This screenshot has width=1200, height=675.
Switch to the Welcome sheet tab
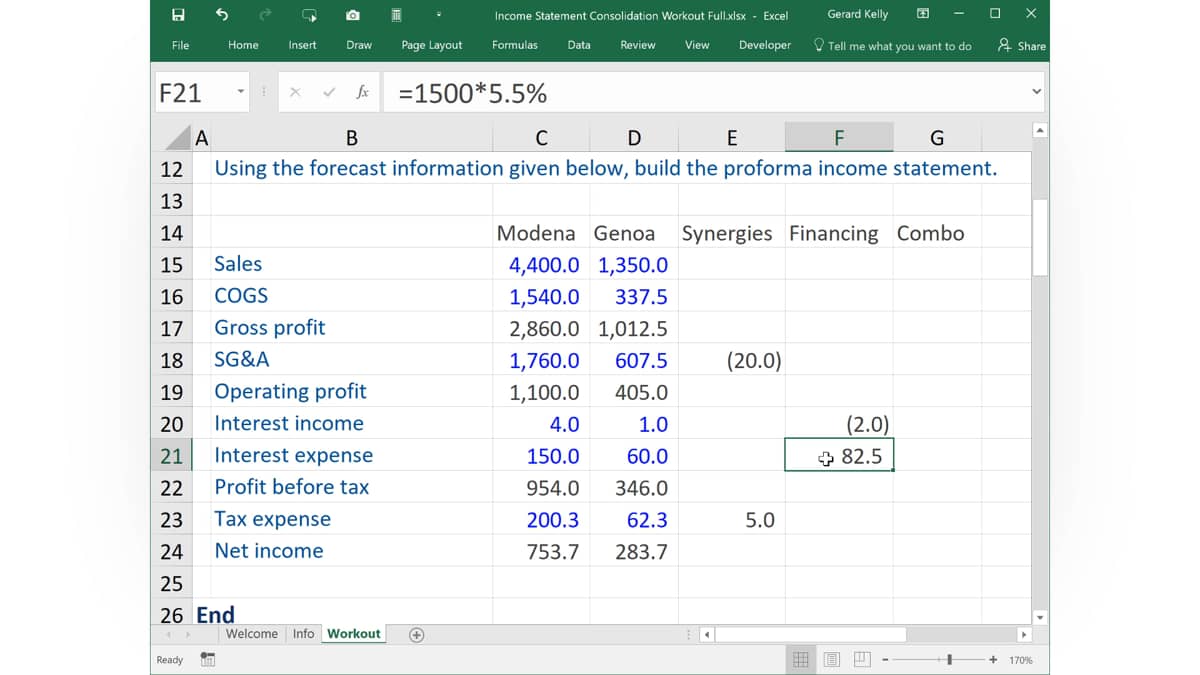click(x=252, y=634)
